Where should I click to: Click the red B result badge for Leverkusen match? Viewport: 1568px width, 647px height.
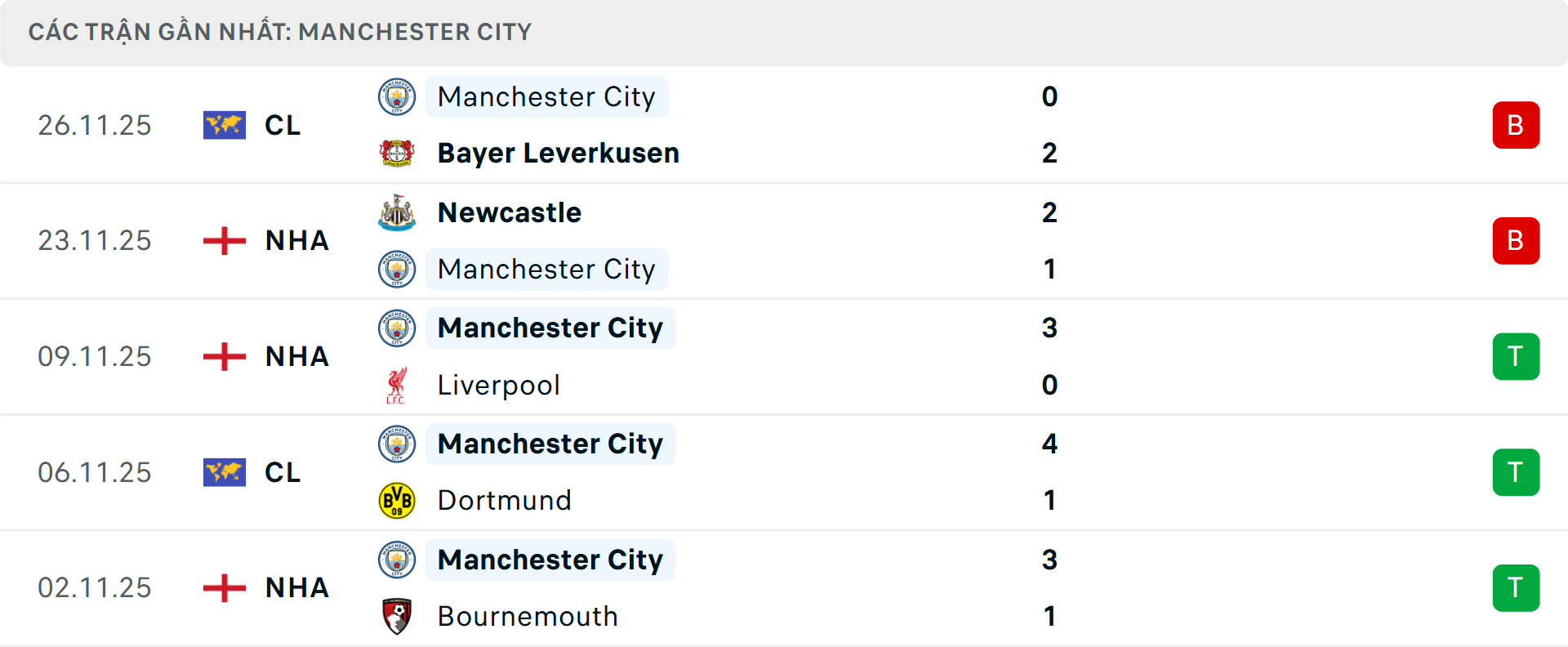[x=1517, y=125]
